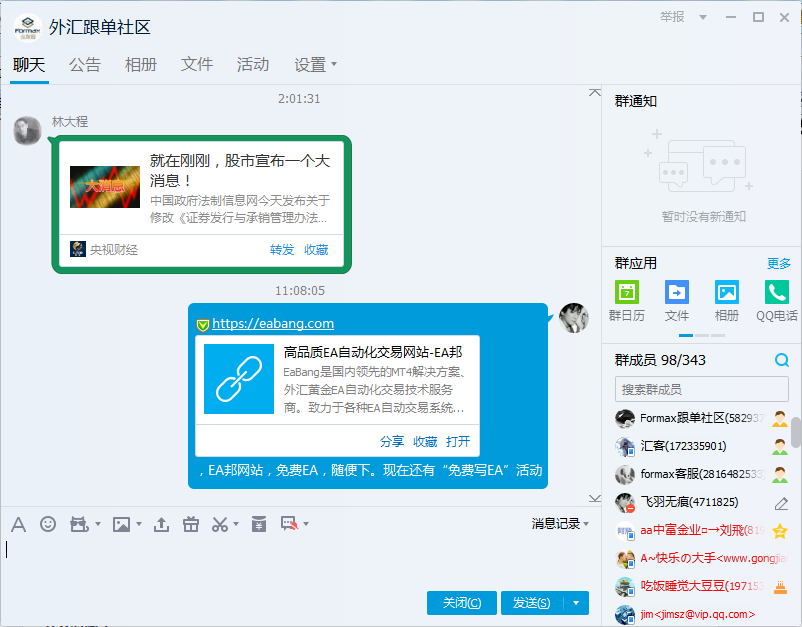
Task: Click the group member search magnifier
Action: [782, 360]
